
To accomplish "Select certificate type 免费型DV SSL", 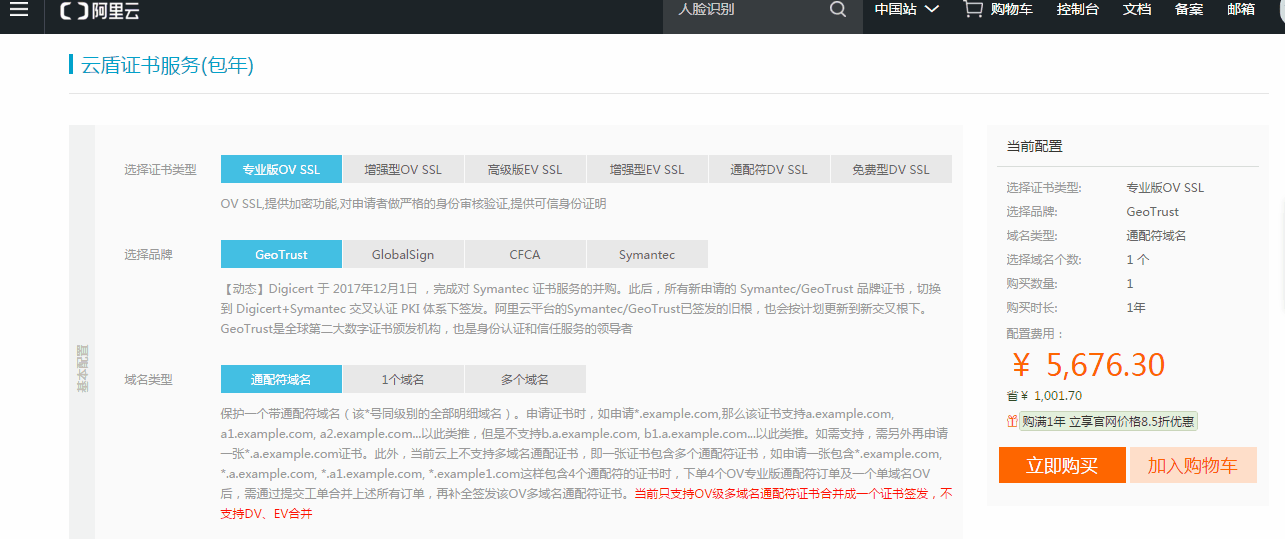I will tap(891, 169).
